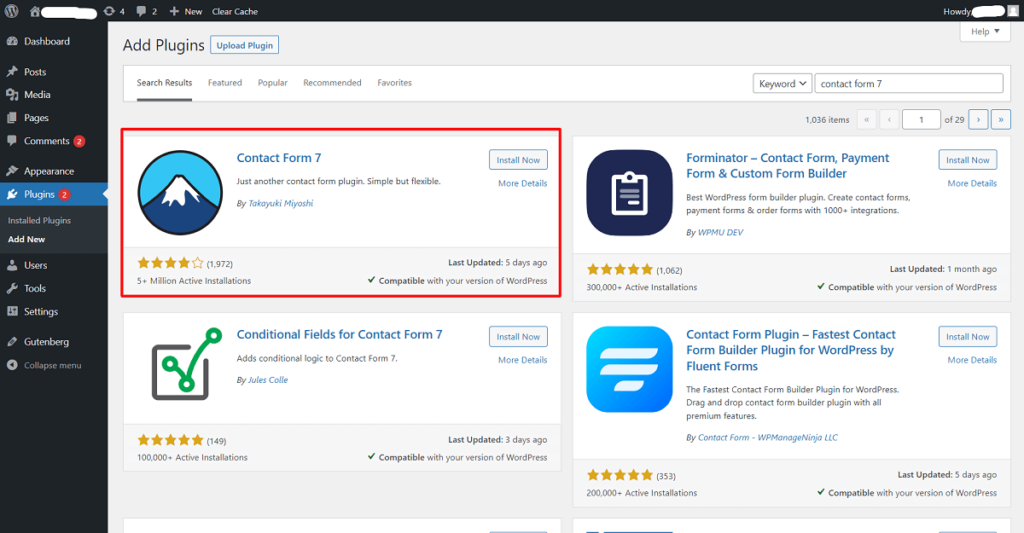Open author WPMU DEV link
1024x533 pixels.
coord(720,233)
